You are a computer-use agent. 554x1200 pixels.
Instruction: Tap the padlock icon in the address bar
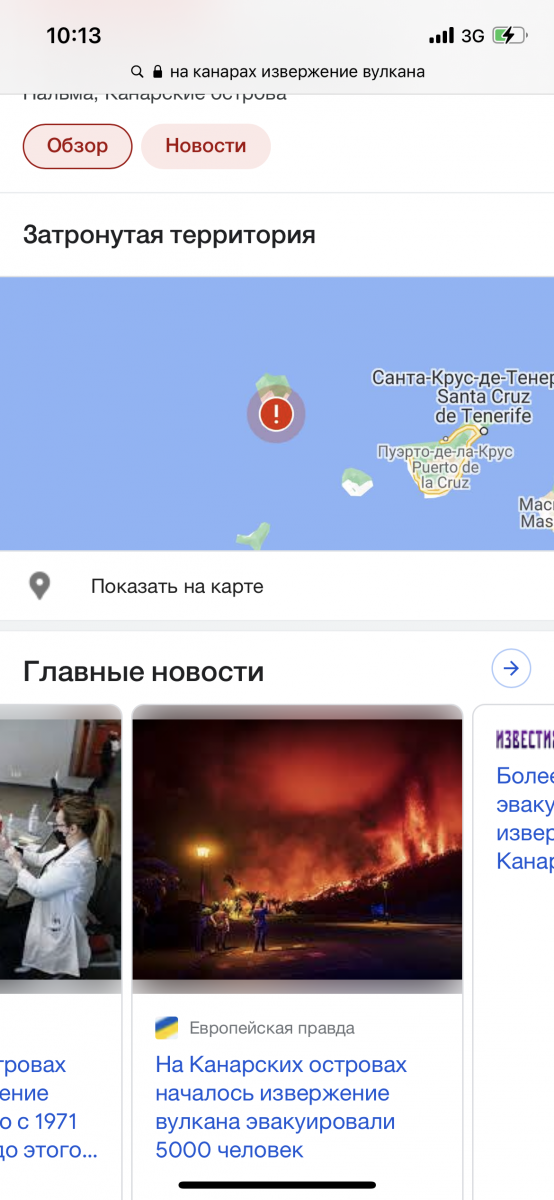[x=157, y=72]
